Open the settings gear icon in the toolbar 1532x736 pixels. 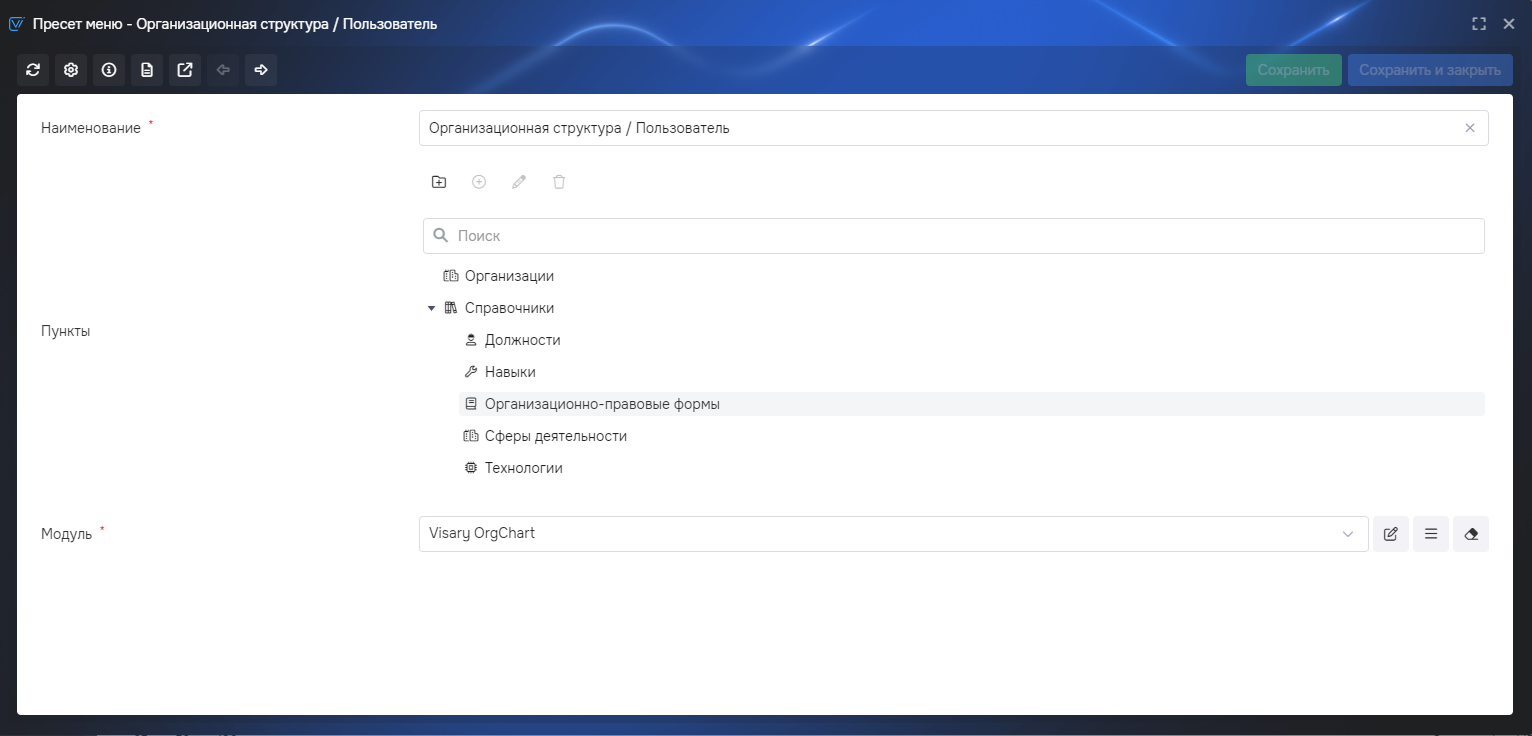tap(71, 70)
